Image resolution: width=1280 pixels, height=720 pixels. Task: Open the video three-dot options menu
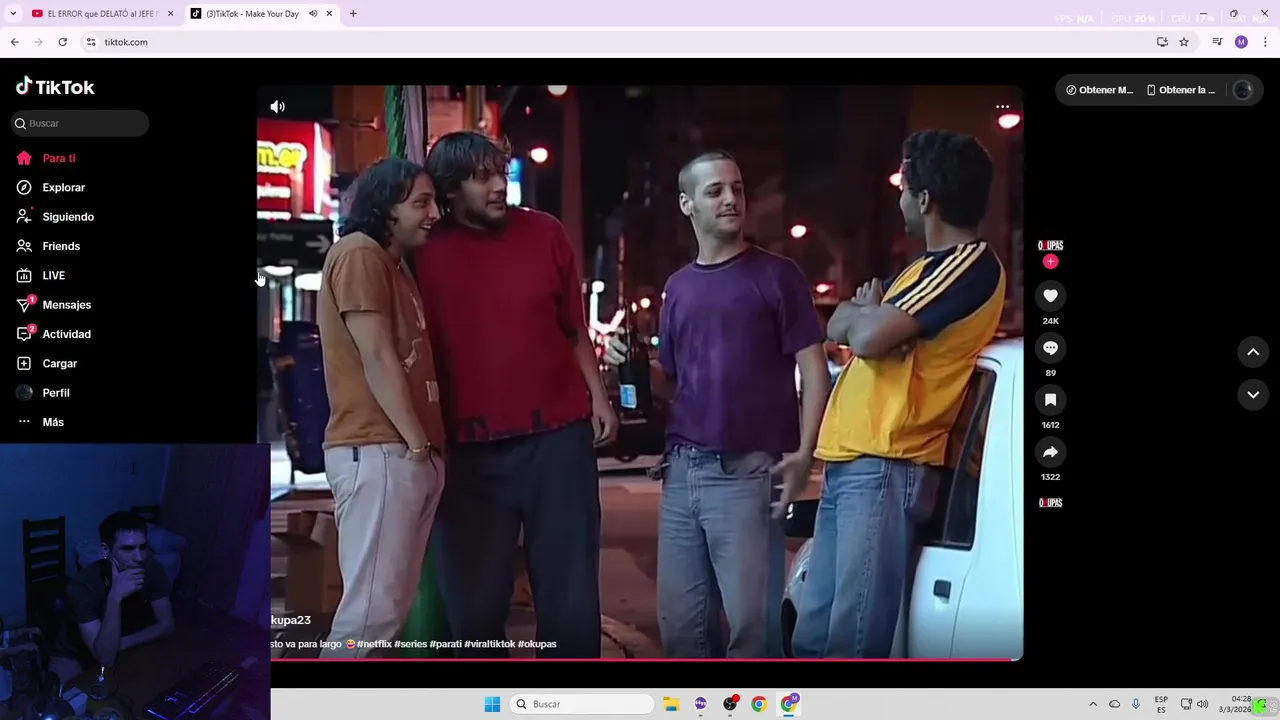(1002, 107)
